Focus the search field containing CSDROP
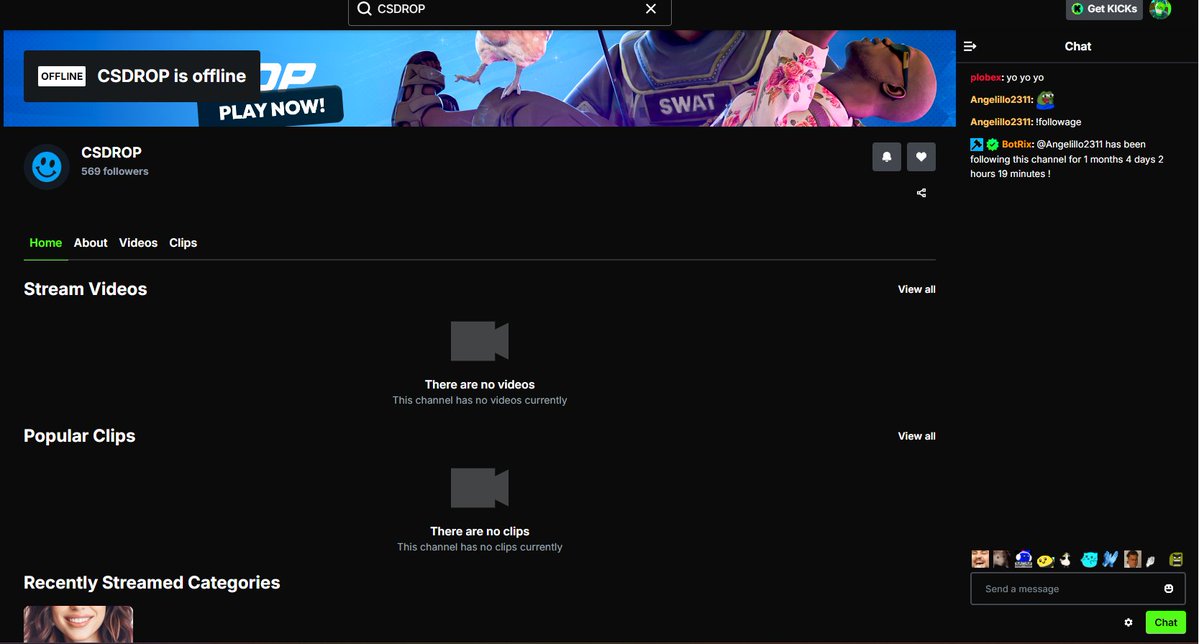 (509, 9)
